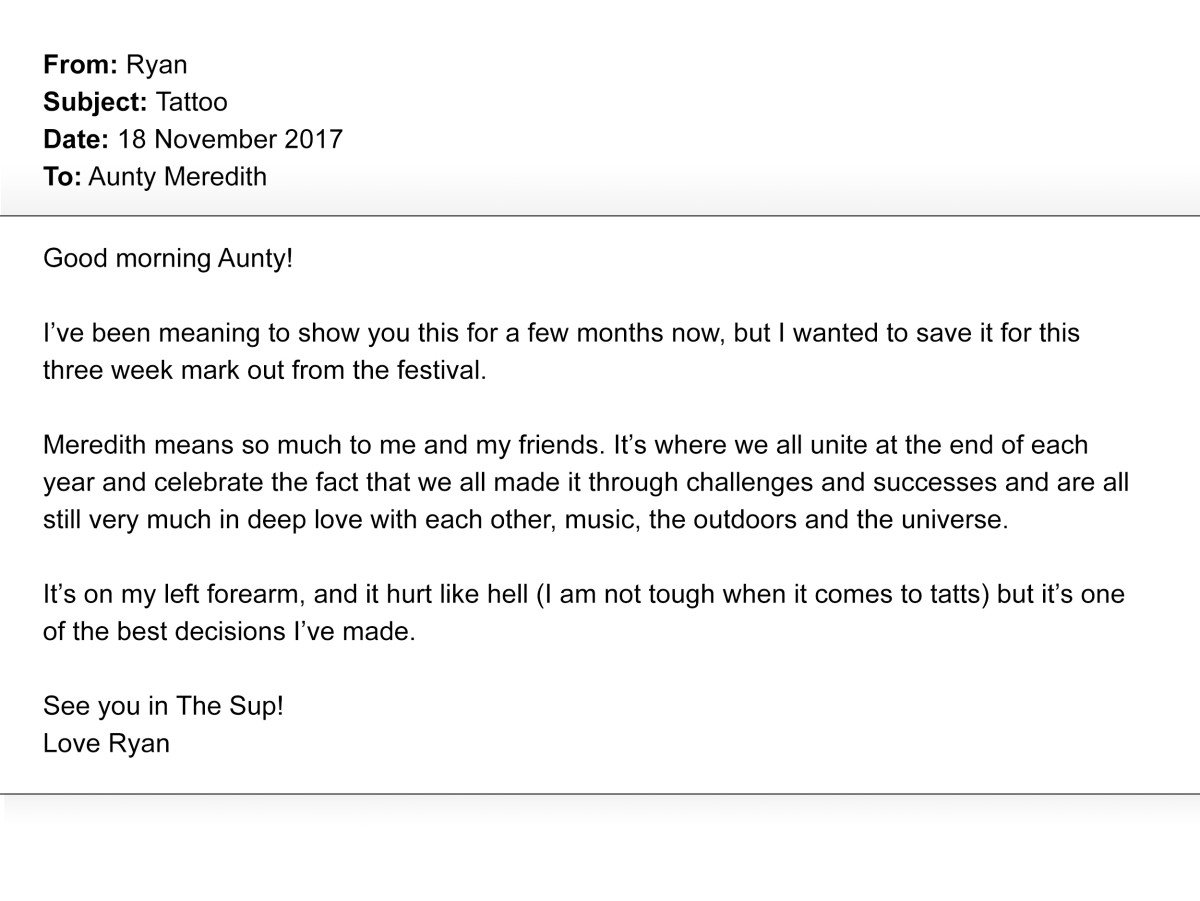Click the date 18 November 2017
The image size is (1200, 901).
click(x=230, y=139)
